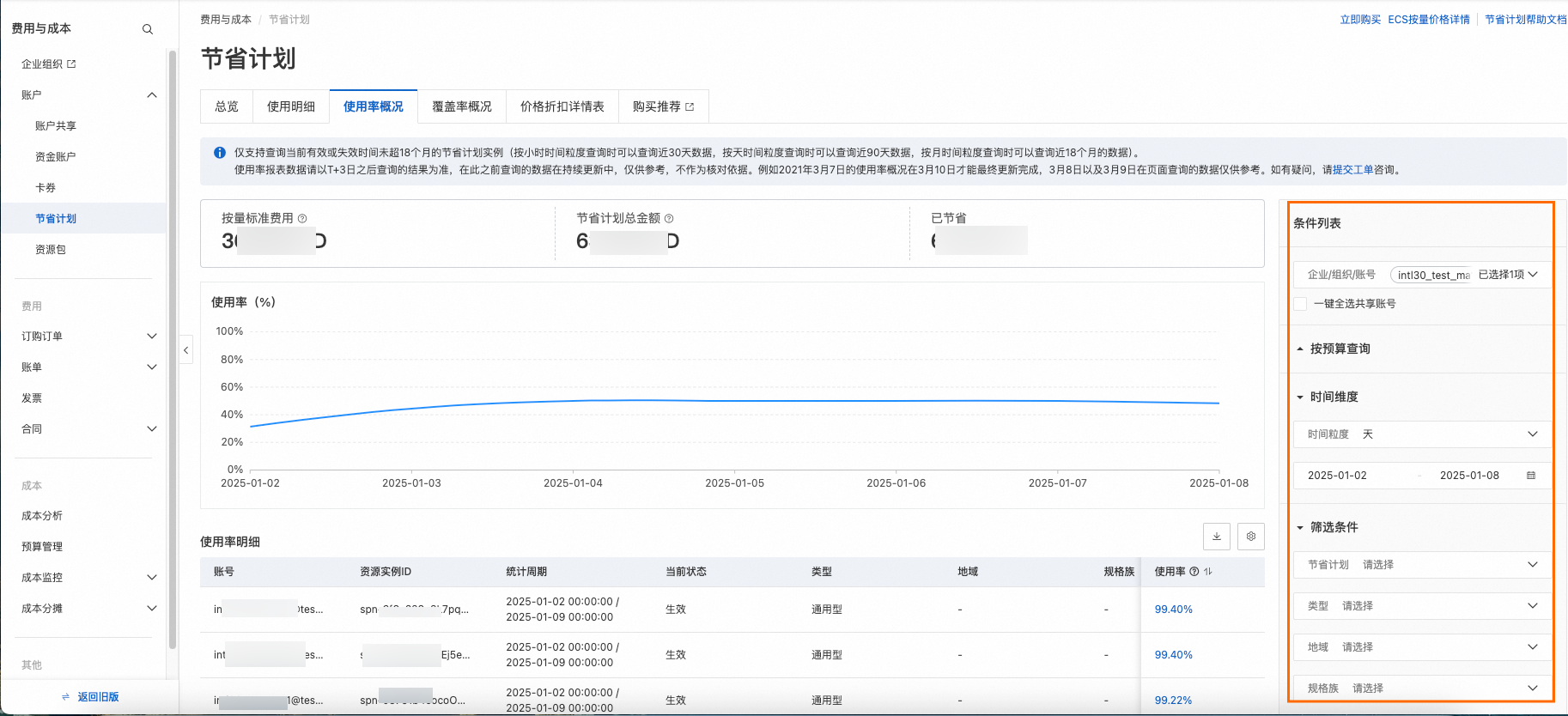Screen dimensions: 1568x716
Task: Open 购买推荐 tab
Action: point(664,106)
